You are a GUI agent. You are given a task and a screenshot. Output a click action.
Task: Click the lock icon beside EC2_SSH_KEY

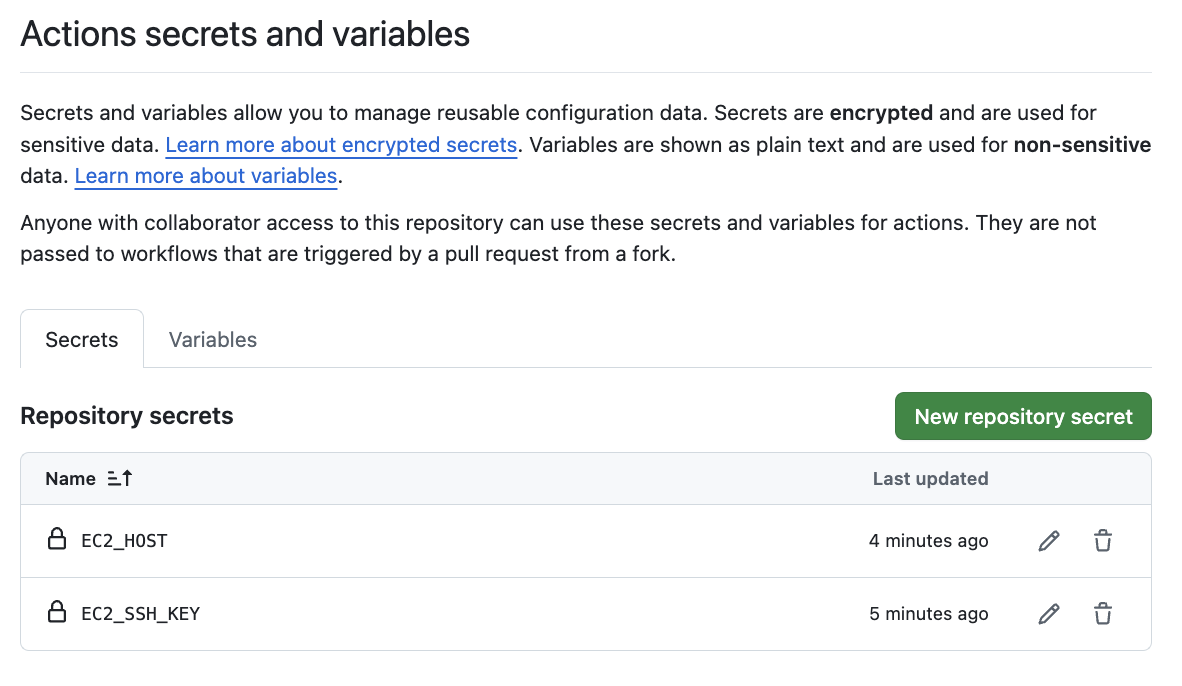coord(58,613)
